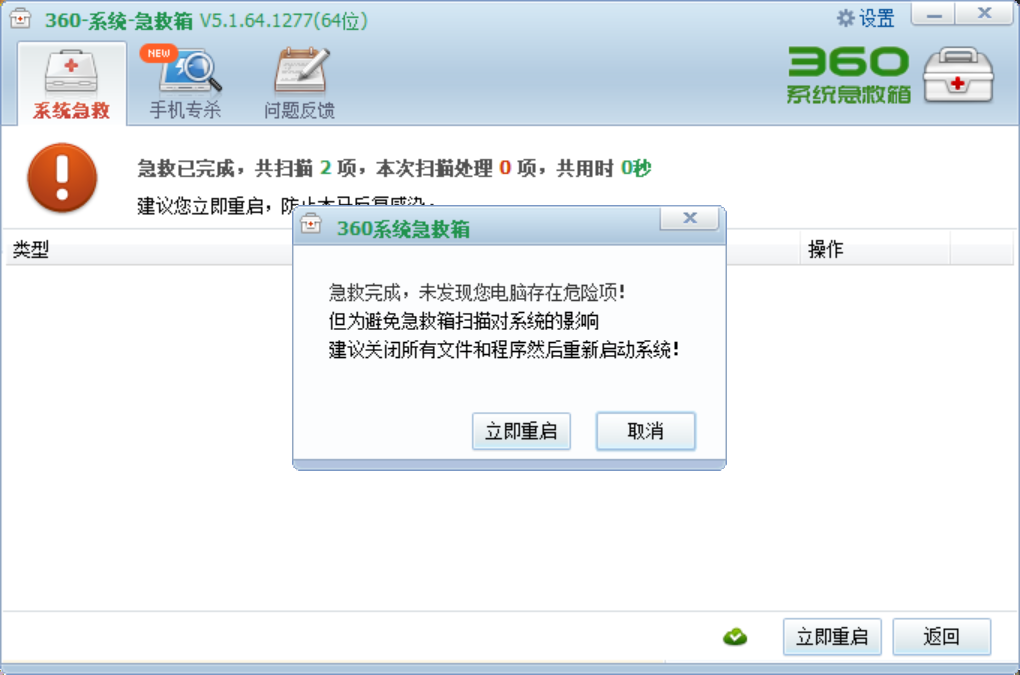Click the orange NEW badge on 手机专杀
1020x675 pixels.
pos(158,53)
